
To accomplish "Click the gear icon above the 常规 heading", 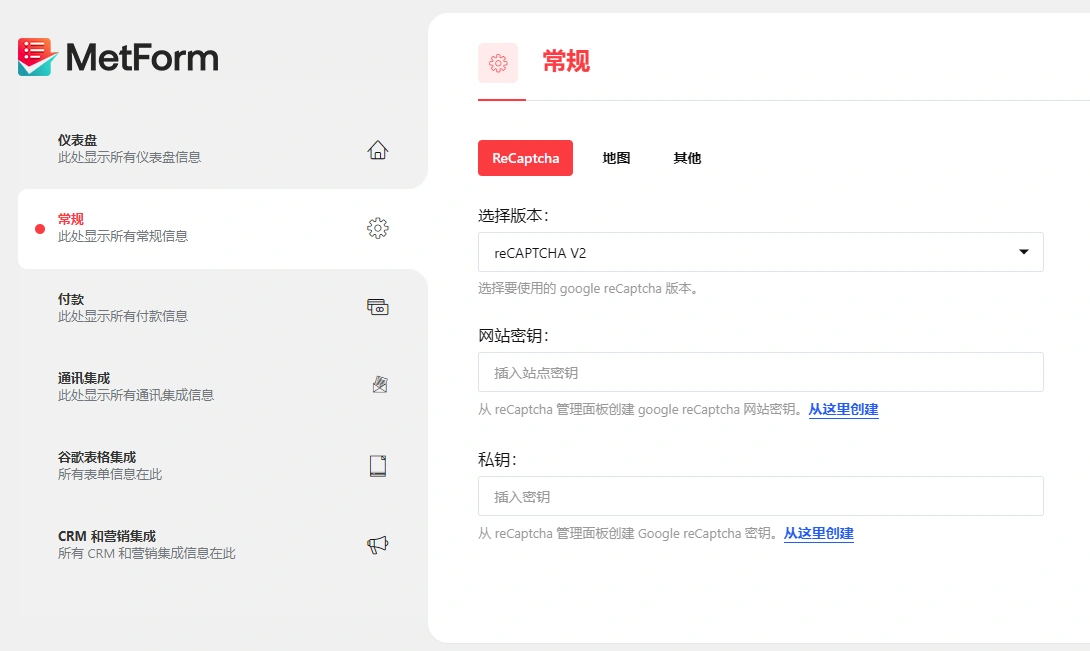I will pos(499,62).
